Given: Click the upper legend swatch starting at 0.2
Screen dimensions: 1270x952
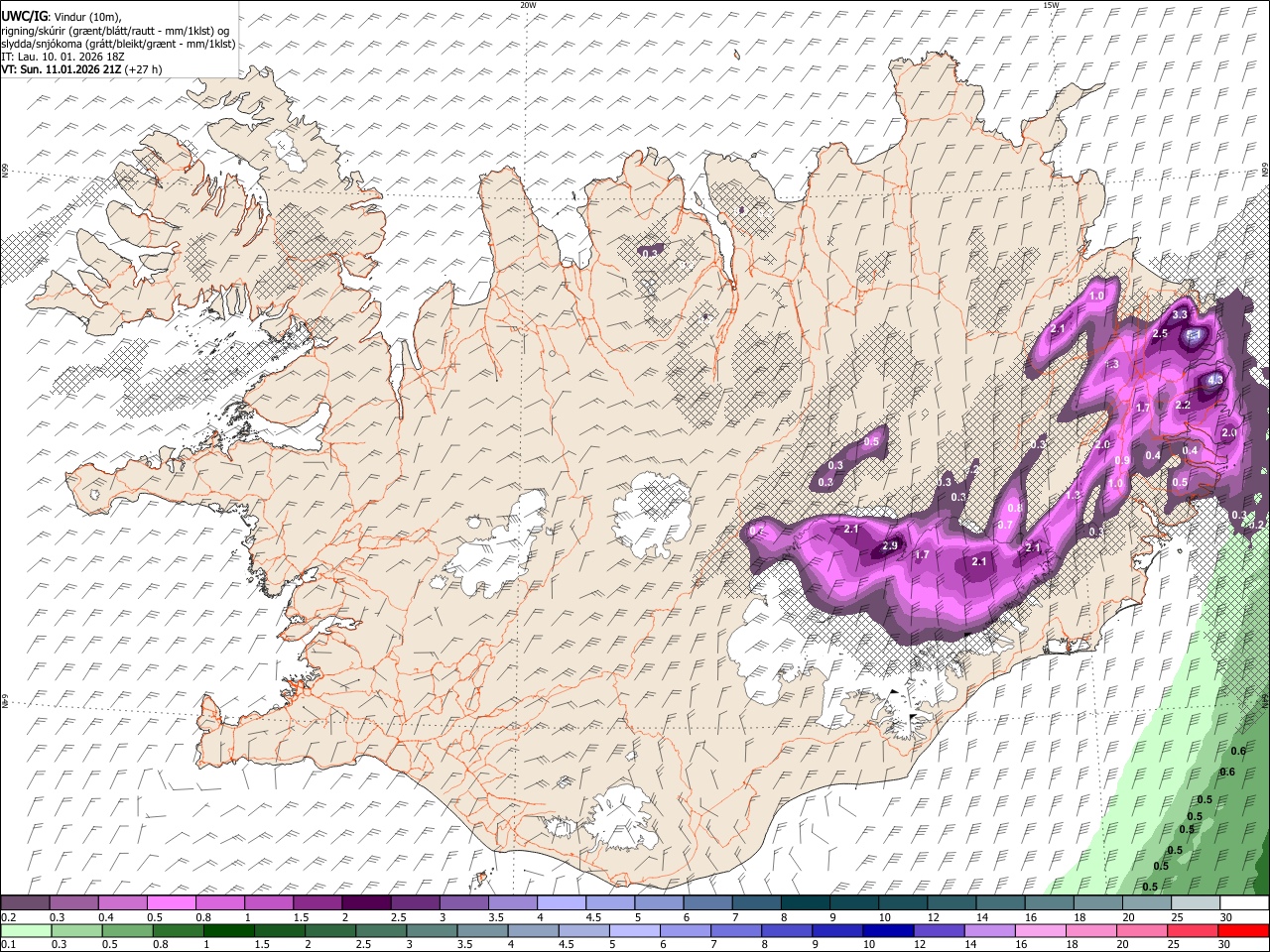Looking at the screenshot, I should coord(25,903).
